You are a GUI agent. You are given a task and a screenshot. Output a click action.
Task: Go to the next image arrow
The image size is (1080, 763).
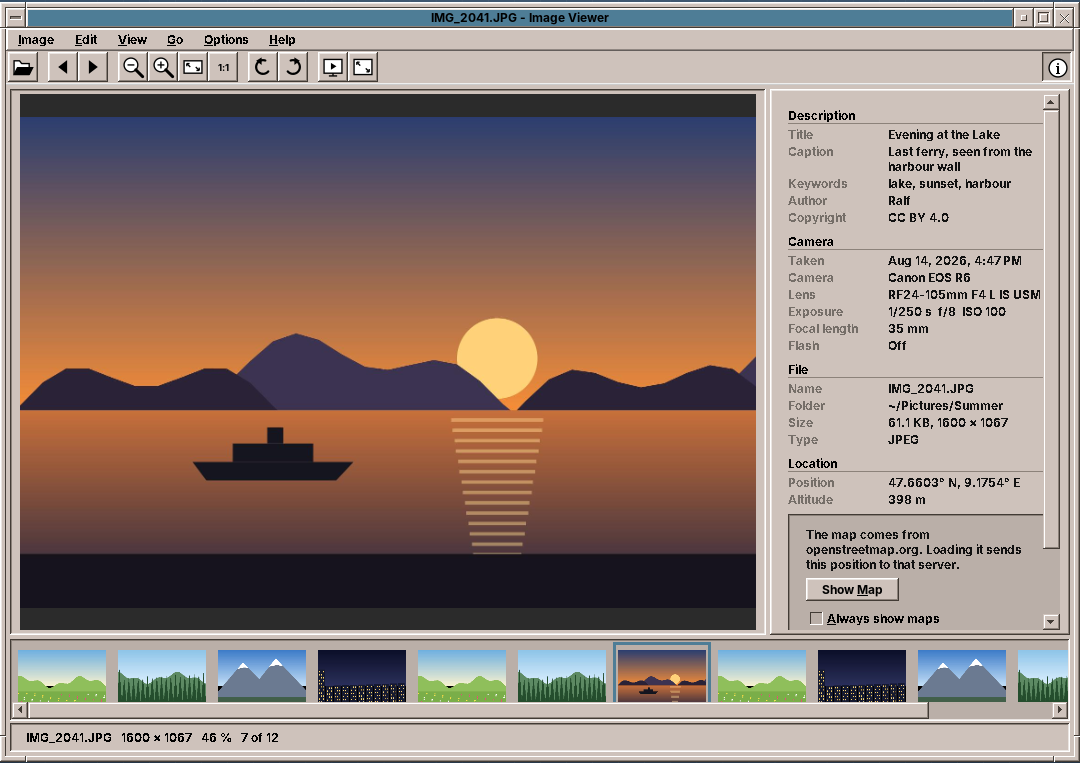click(x=93, y=67)
